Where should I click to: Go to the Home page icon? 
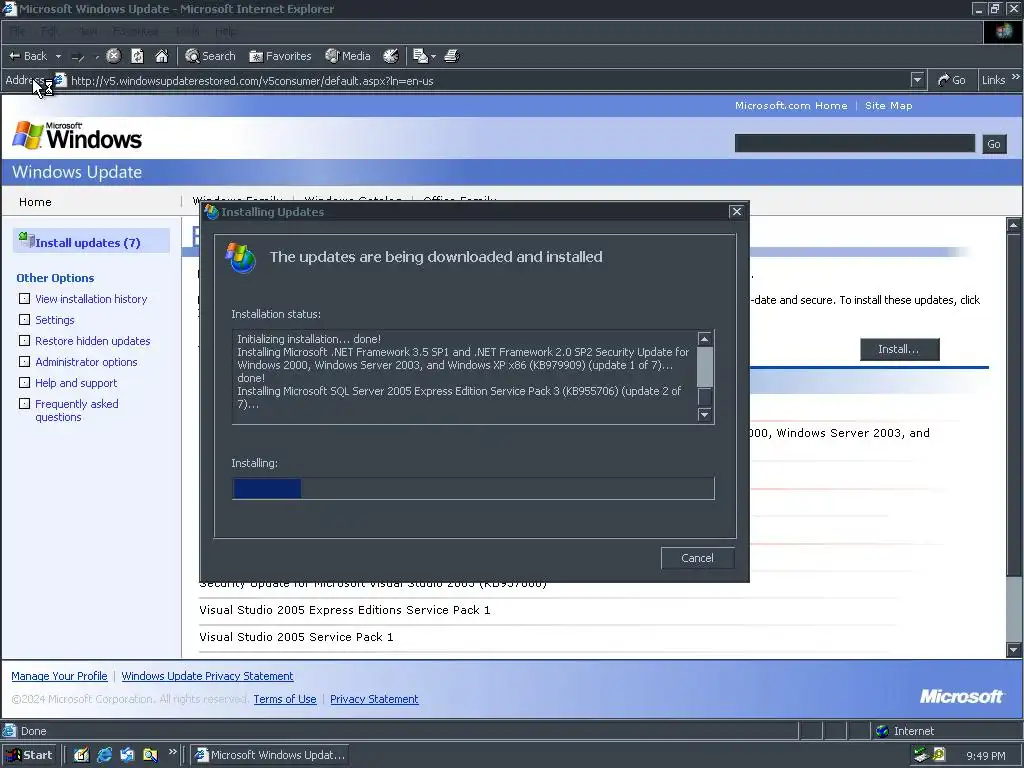162,56
